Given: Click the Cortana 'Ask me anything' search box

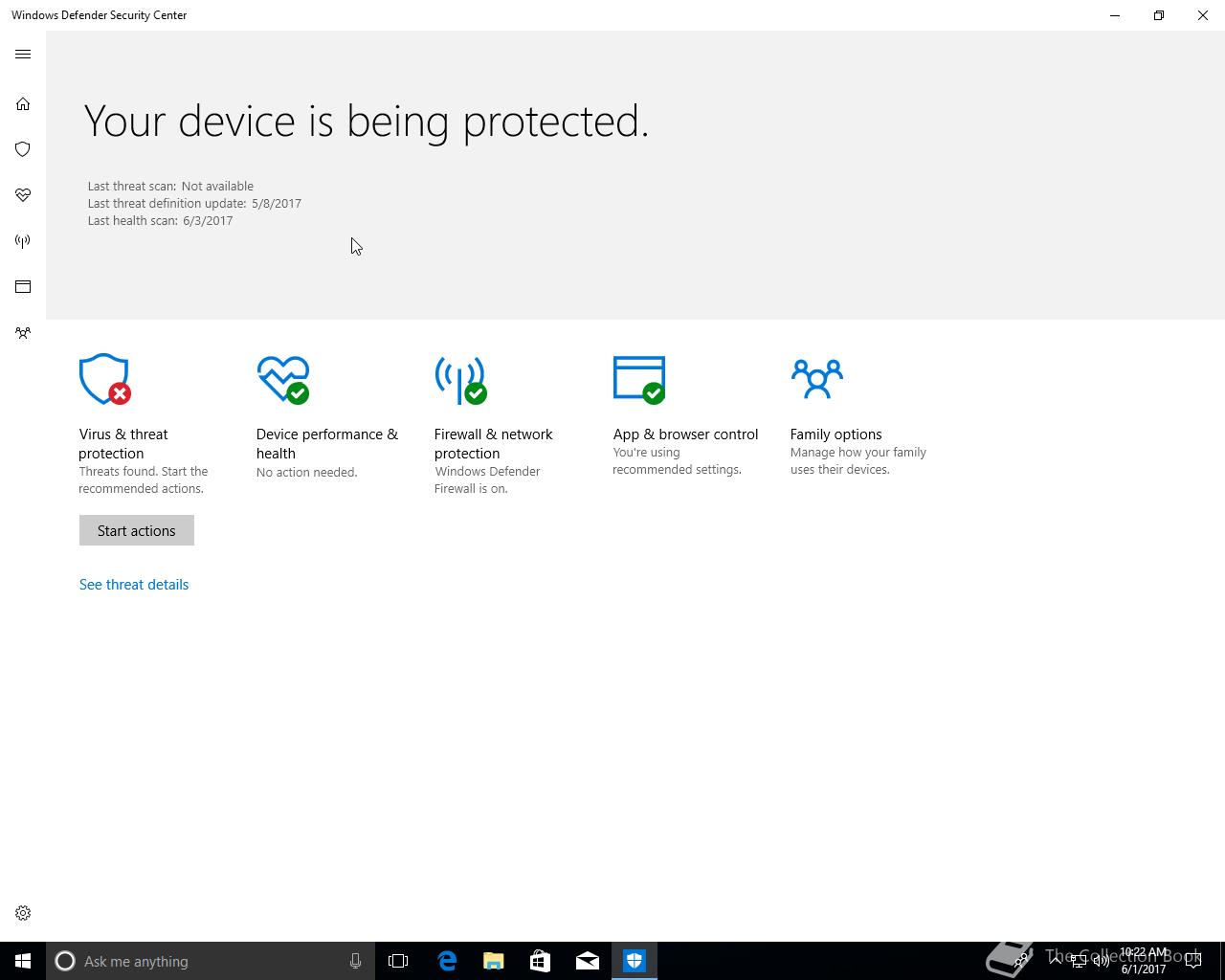Looking at the screenshot, I should point(210,961).
